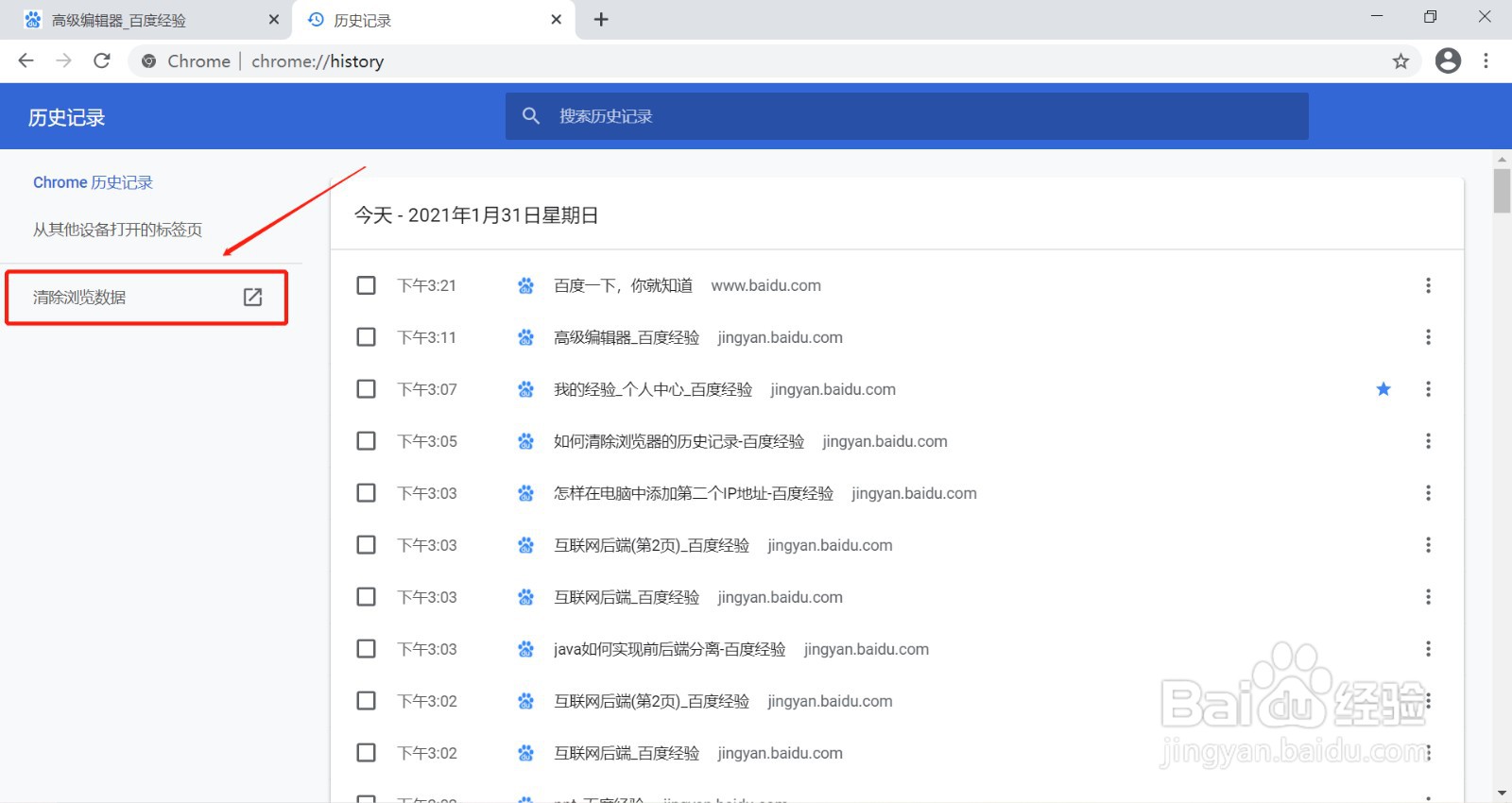Open the 3:03 互联网后端(第2页)_百度经验 link
Viewport: 1512px width, 803px height.
pyautogui.click(x=651, y=545)
